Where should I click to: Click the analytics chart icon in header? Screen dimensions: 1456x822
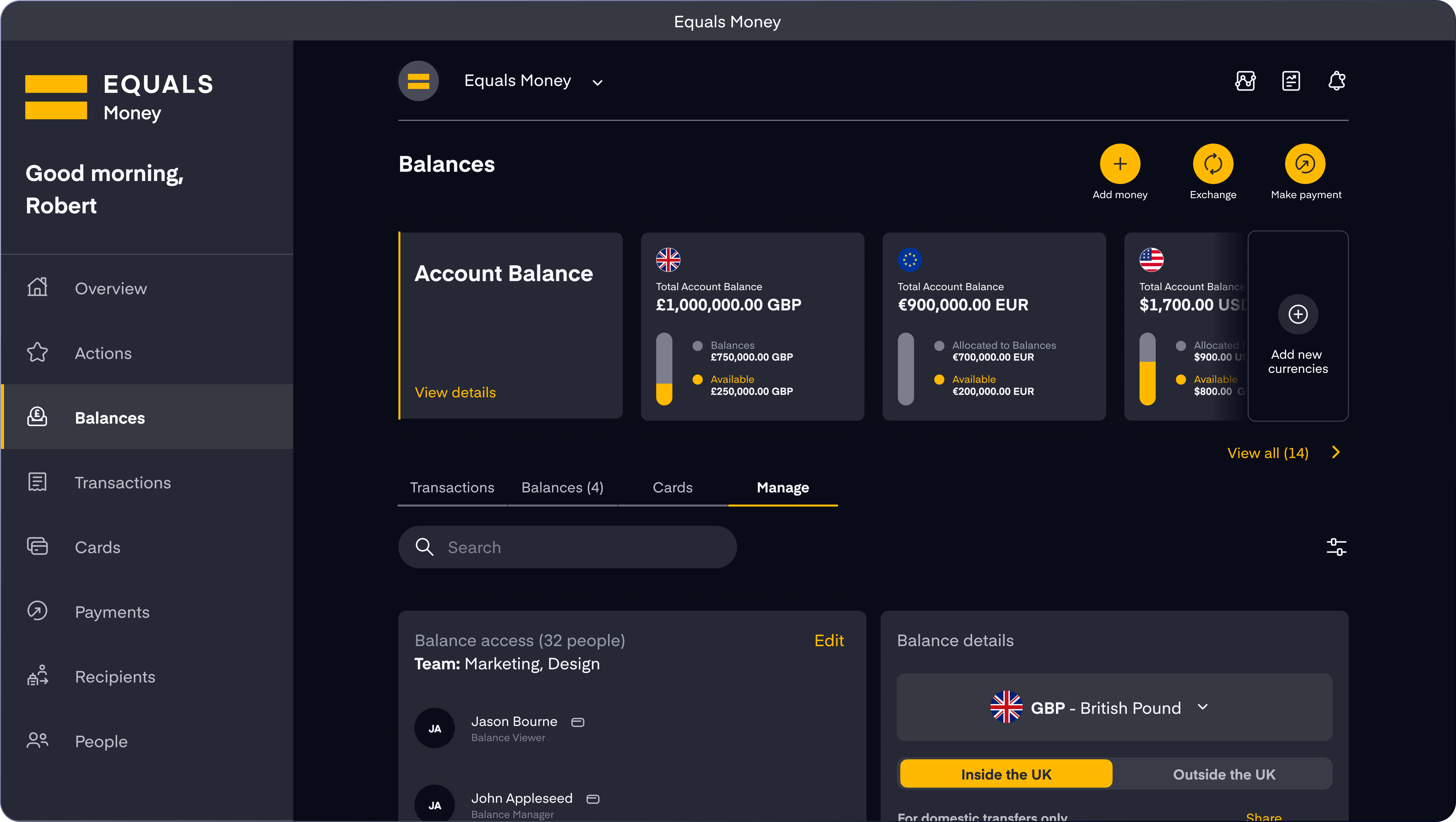coord(1245,81)
